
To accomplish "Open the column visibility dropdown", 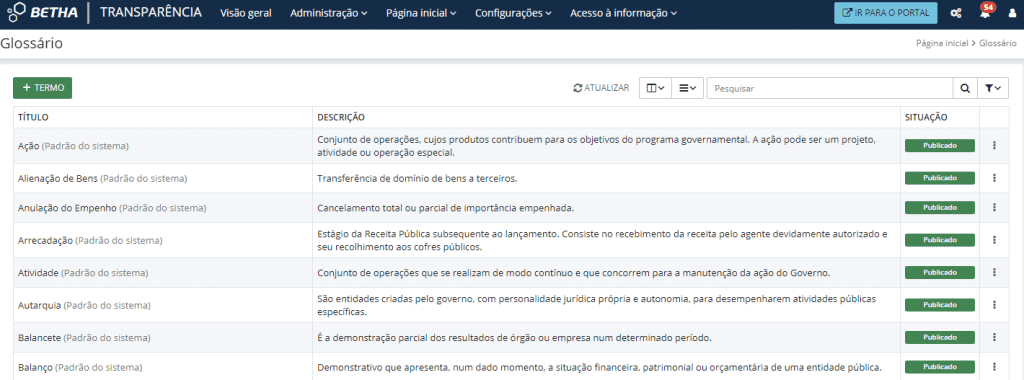I will (x=655, y=88).
